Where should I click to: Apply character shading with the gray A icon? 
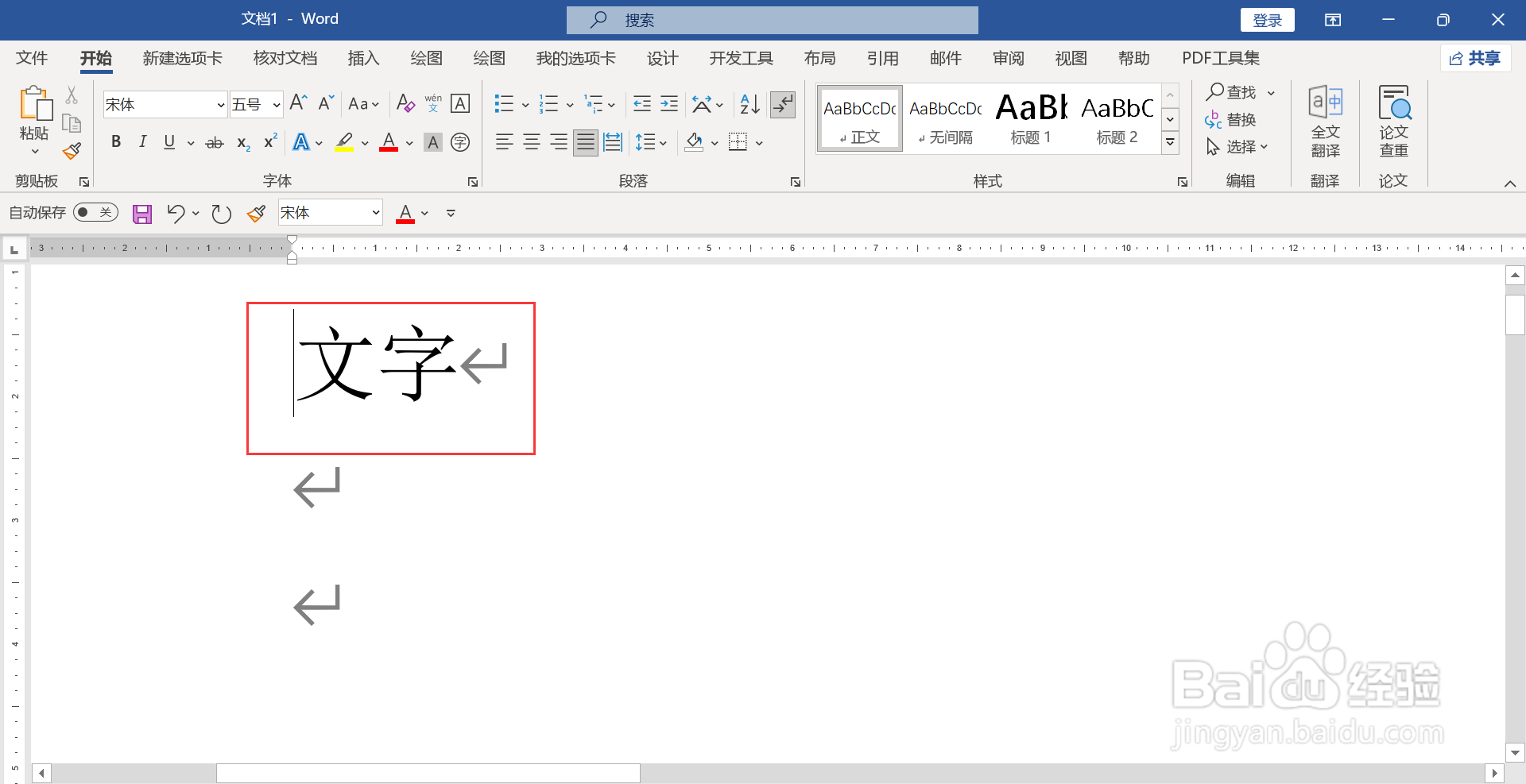[x=433, y=142]
